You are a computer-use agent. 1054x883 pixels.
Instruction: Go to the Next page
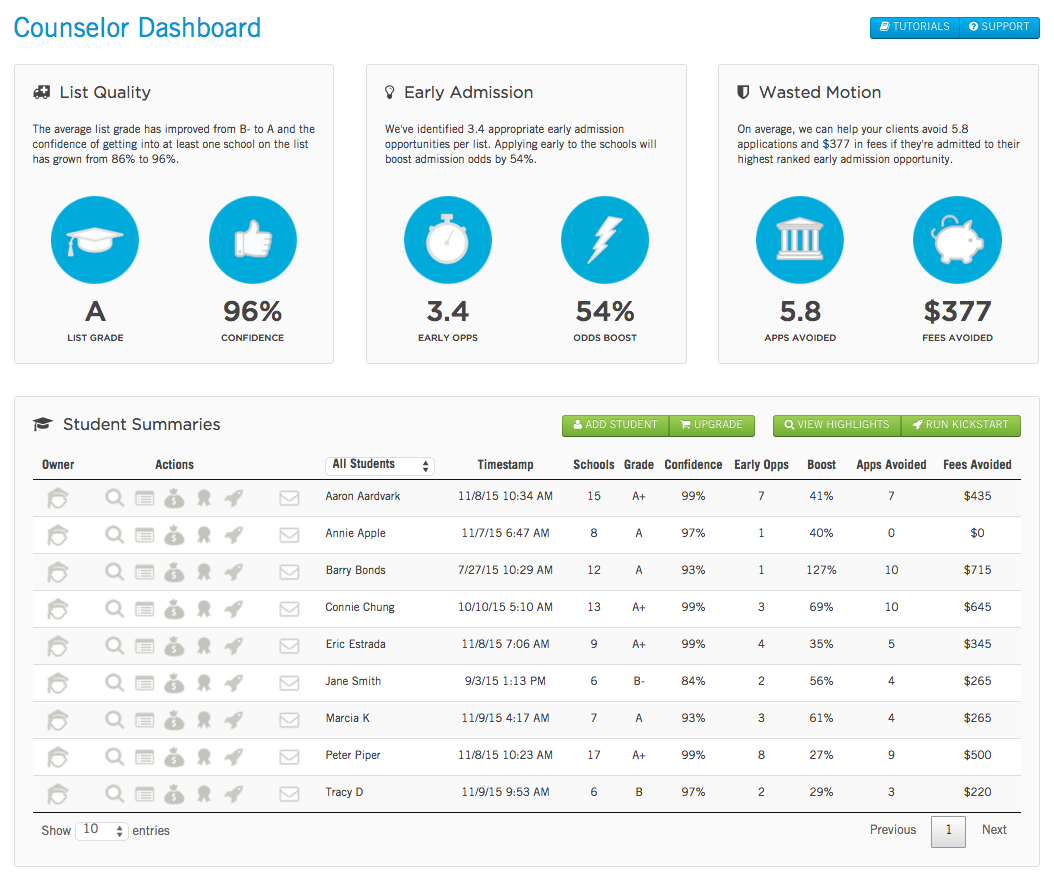(994, 830)
